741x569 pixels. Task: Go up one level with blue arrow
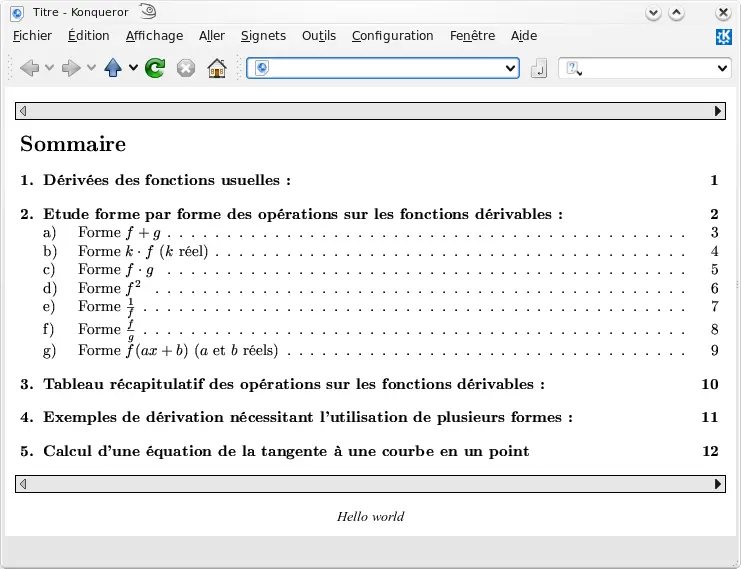click(x=113, y=68)
